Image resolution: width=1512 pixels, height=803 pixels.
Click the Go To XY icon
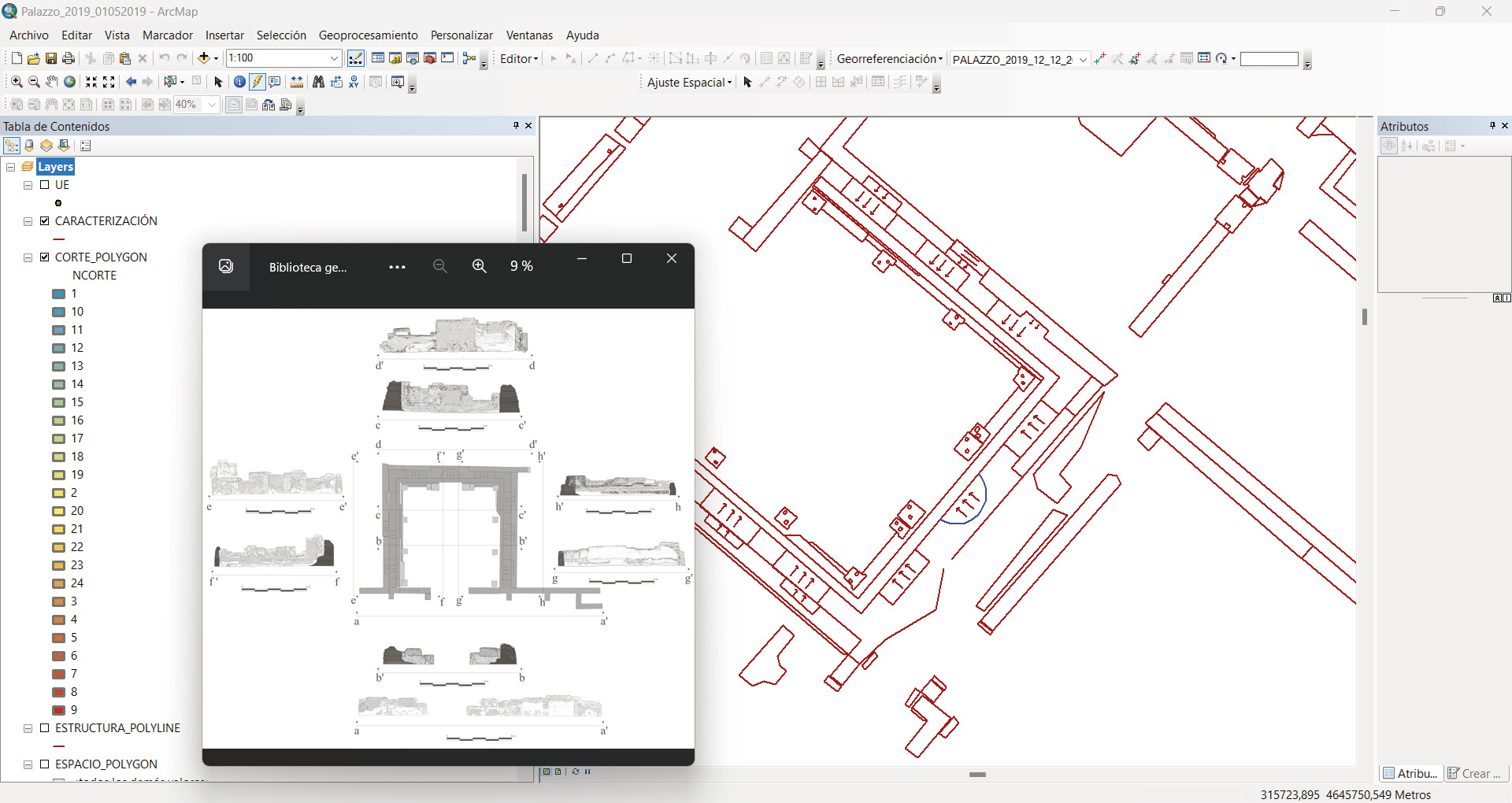354,82
